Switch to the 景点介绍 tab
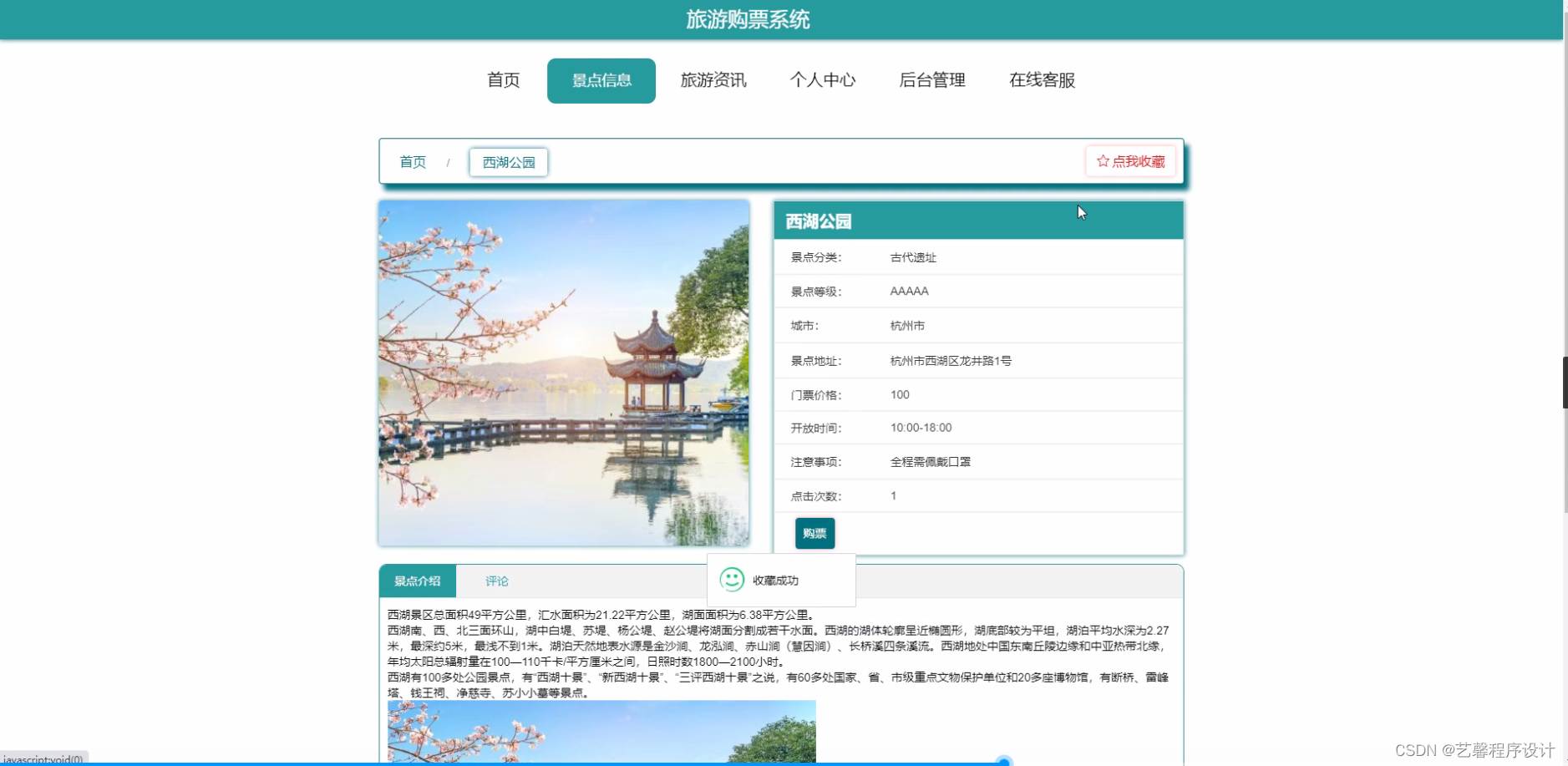Viewport: 1568px width, 766px height. pyautogui.click(x=417, y=581)
